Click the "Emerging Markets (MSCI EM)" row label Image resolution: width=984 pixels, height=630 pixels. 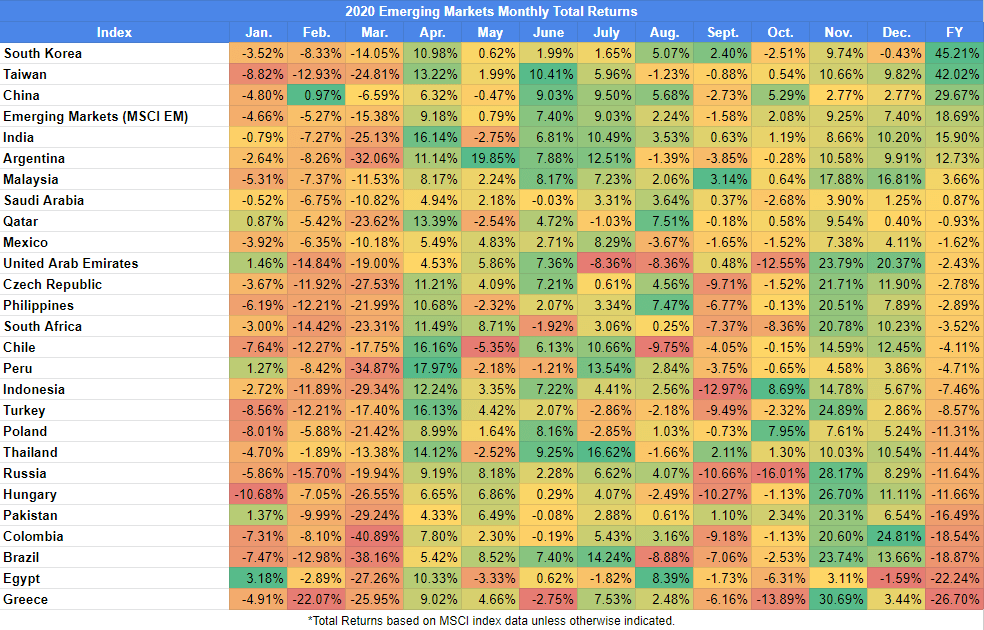tap(82, 116)
